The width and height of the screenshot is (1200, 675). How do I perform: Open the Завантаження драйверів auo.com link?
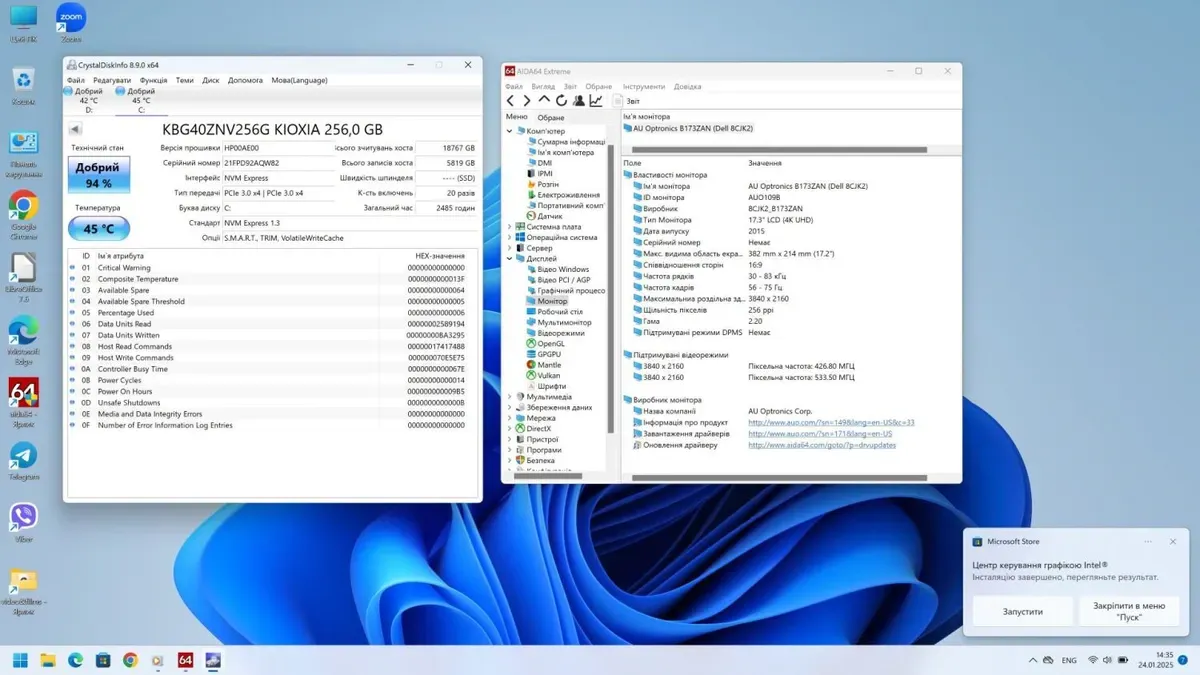[x=820, y=434]
